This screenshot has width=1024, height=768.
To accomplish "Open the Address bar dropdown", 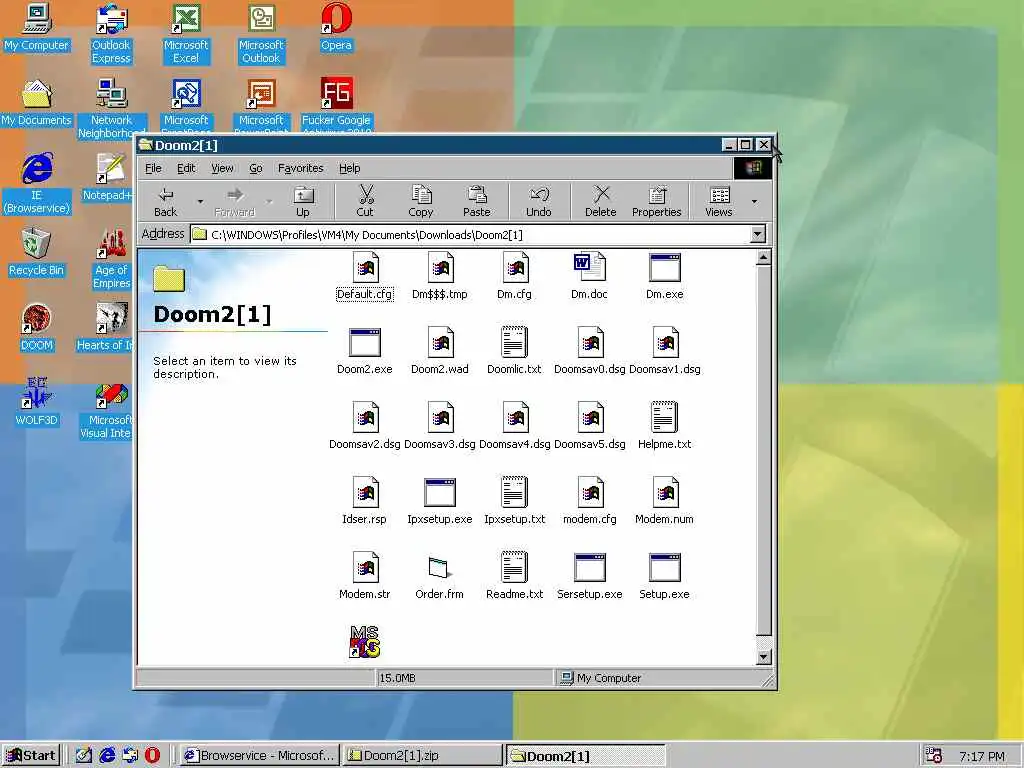I will click(x=758, y=234).
